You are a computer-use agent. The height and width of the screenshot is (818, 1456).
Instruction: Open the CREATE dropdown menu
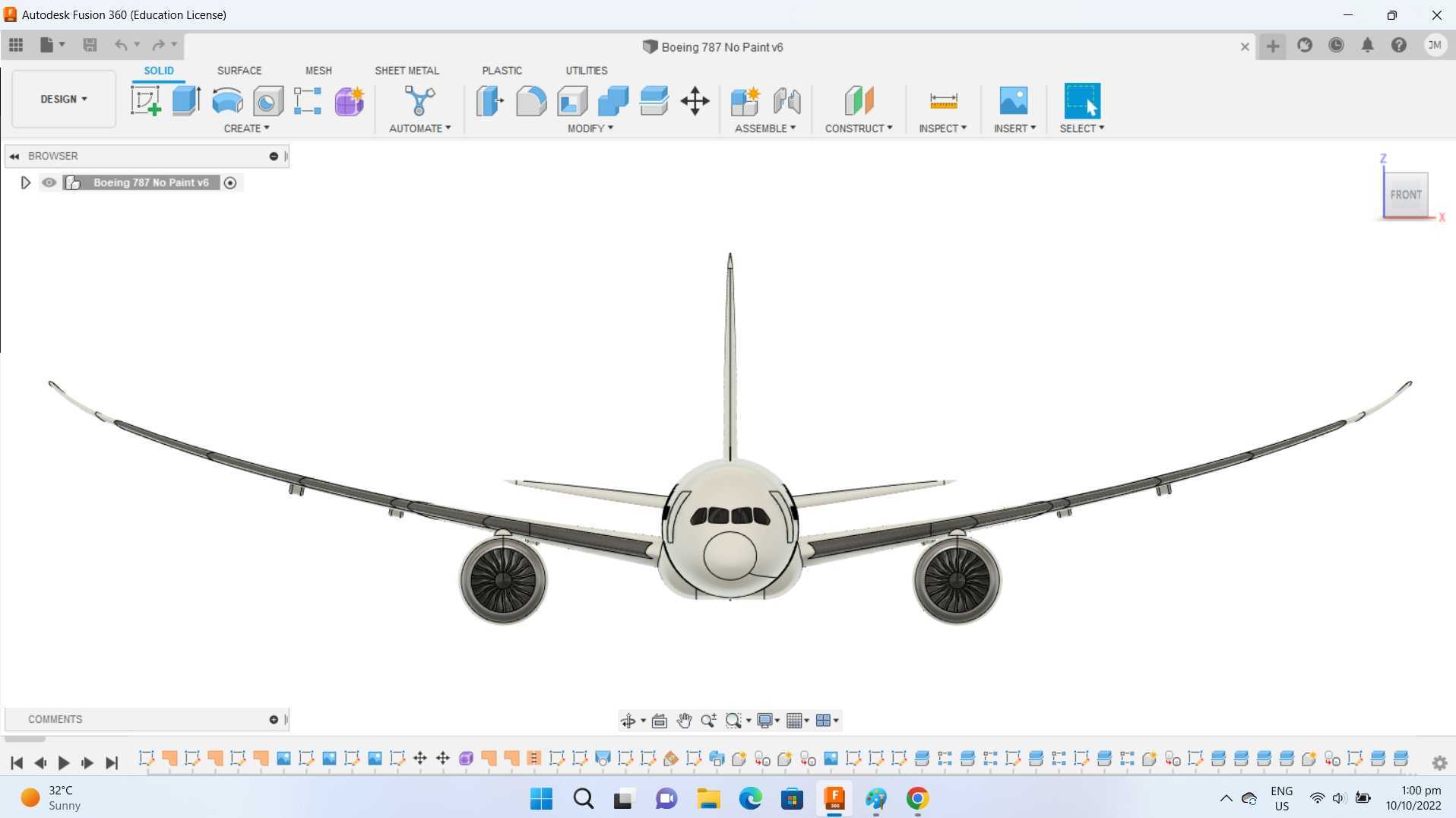pos(246,128)
